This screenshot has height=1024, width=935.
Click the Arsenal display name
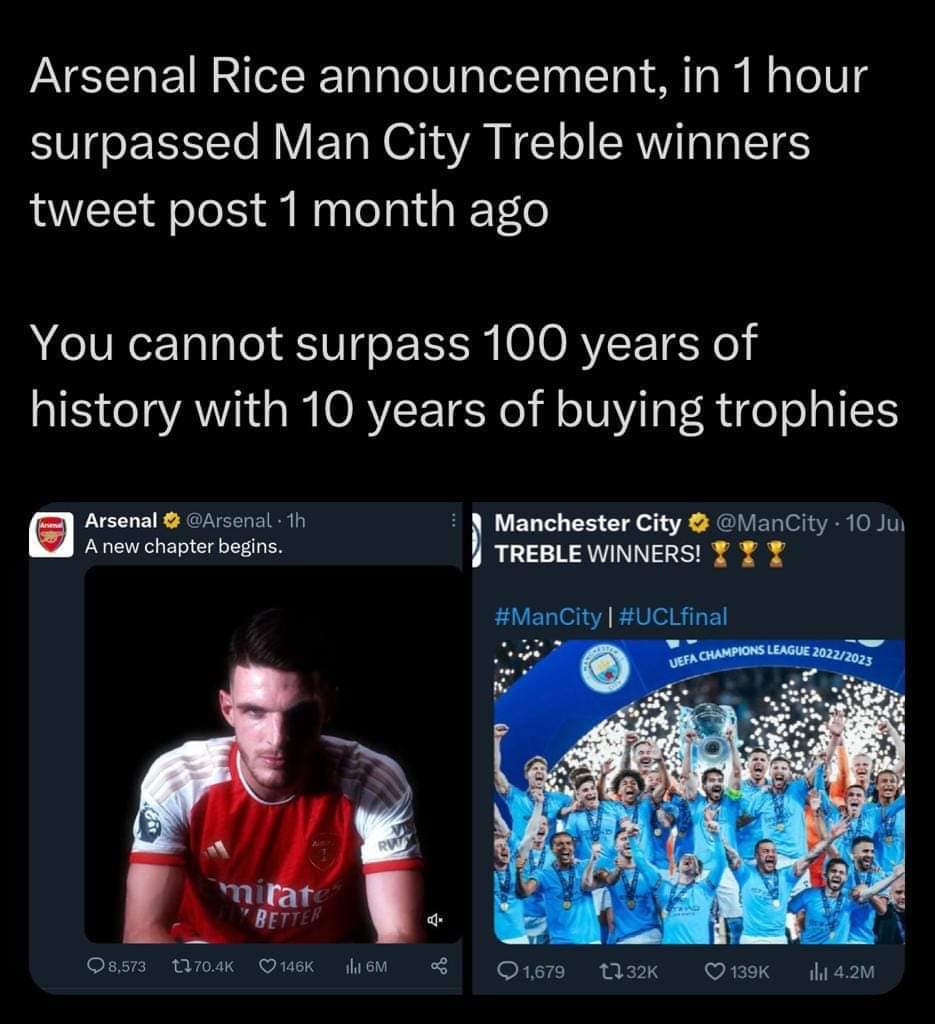121,521
